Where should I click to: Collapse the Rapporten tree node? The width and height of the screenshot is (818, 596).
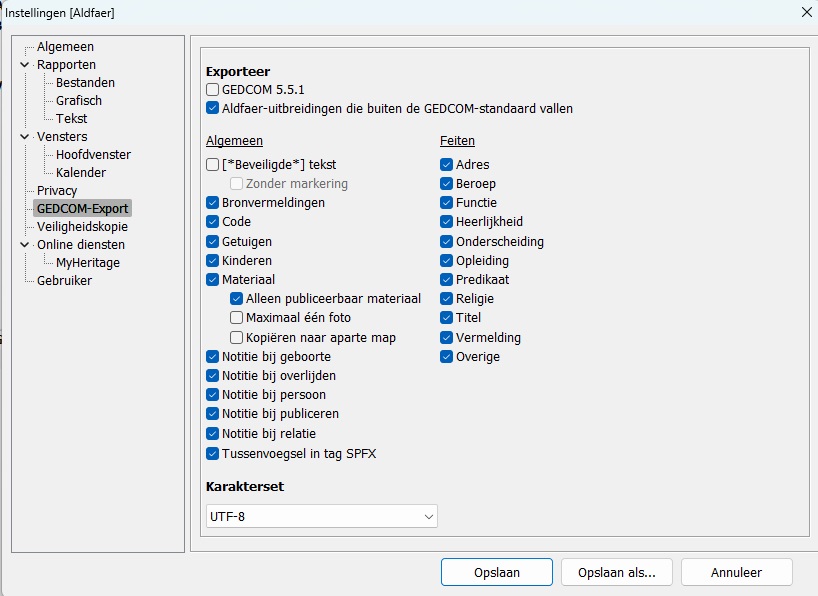[25, 65]
